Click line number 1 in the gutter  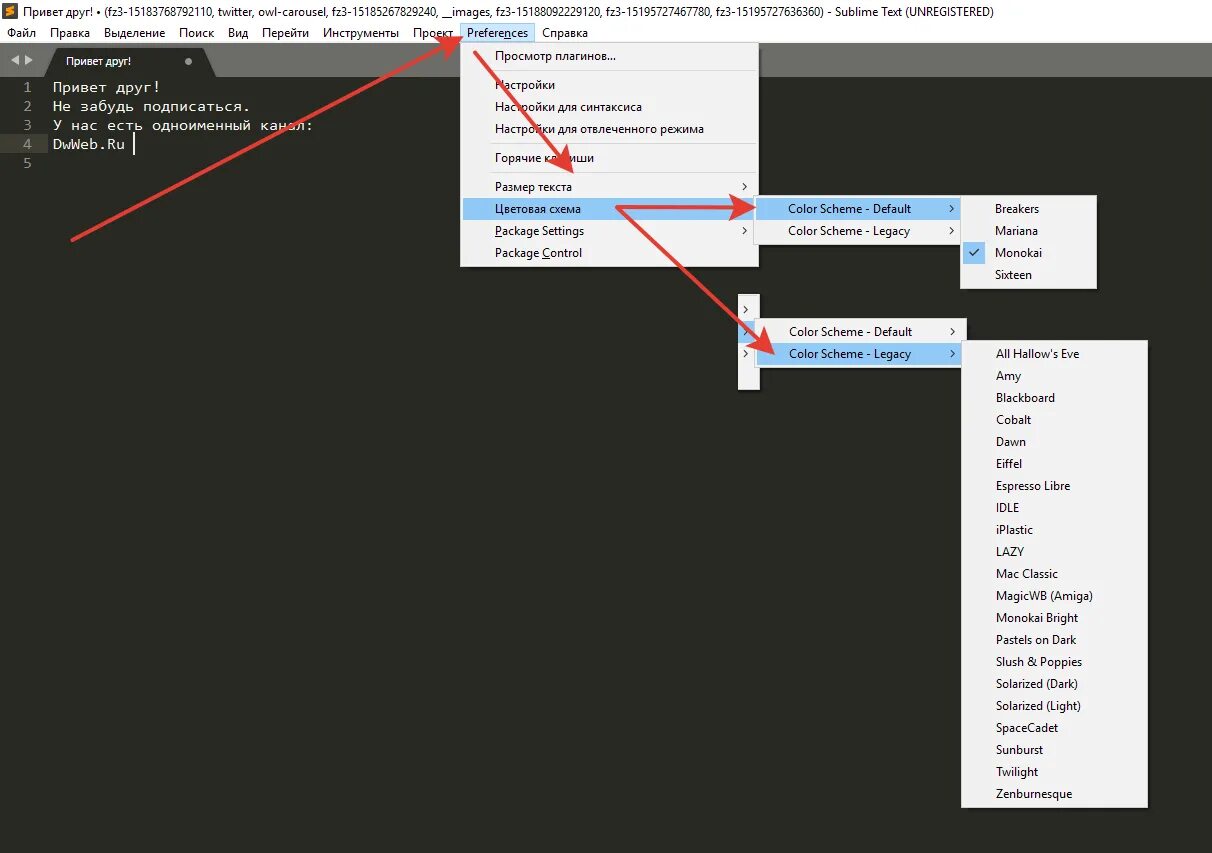[x=27, y=88]
